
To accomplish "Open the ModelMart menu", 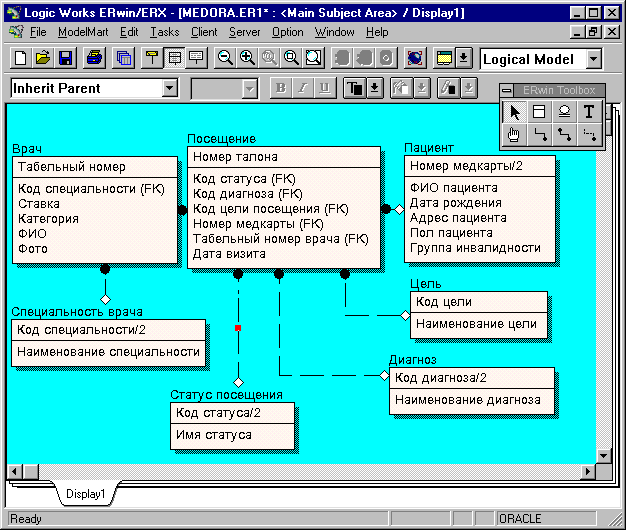I will (81, 32).
